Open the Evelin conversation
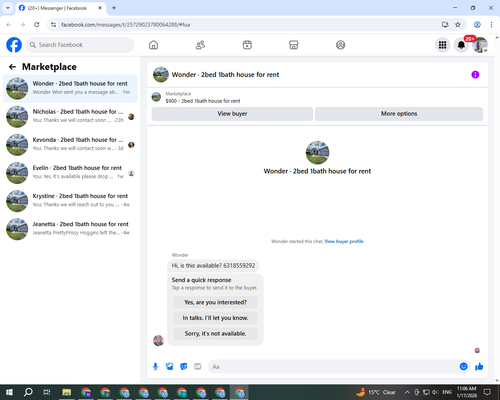This screenshot has height=400, width=500. click(70, 173)
